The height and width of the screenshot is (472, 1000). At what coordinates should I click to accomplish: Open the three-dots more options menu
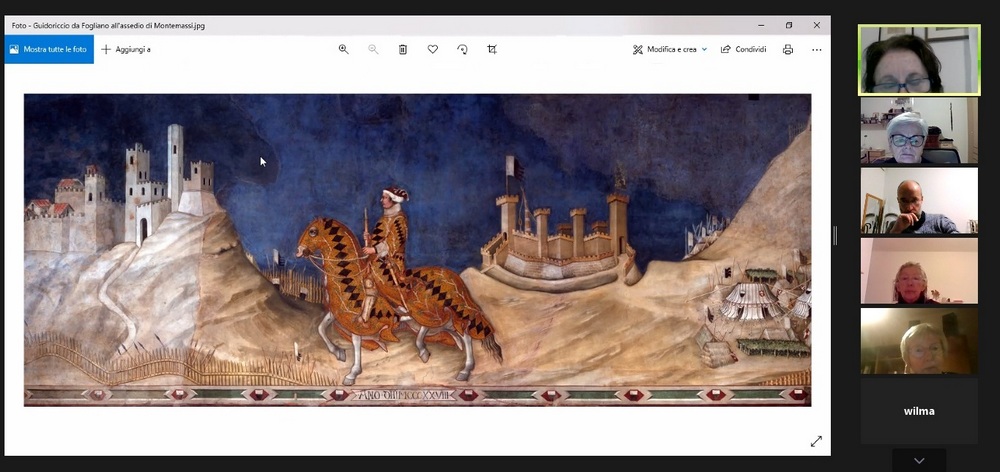pos(817,49)
